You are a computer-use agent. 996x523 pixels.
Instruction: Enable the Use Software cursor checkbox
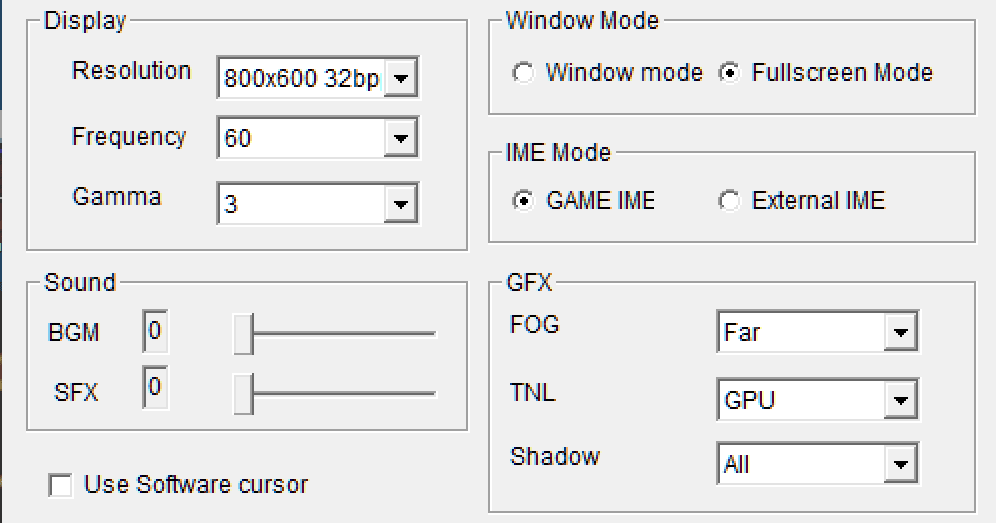point(60,486)
